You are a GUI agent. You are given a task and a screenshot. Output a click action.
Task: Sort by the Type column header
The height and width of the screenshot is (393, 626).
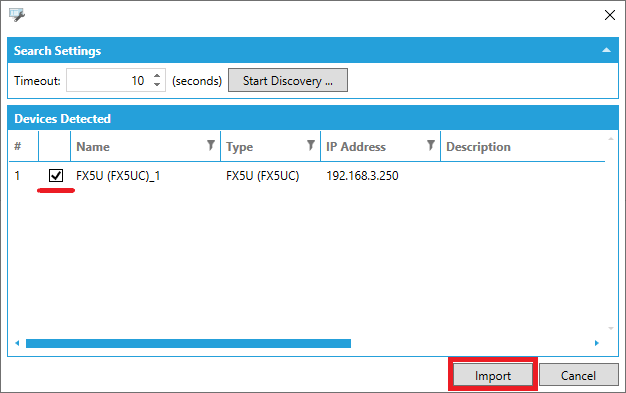(240, 147)
